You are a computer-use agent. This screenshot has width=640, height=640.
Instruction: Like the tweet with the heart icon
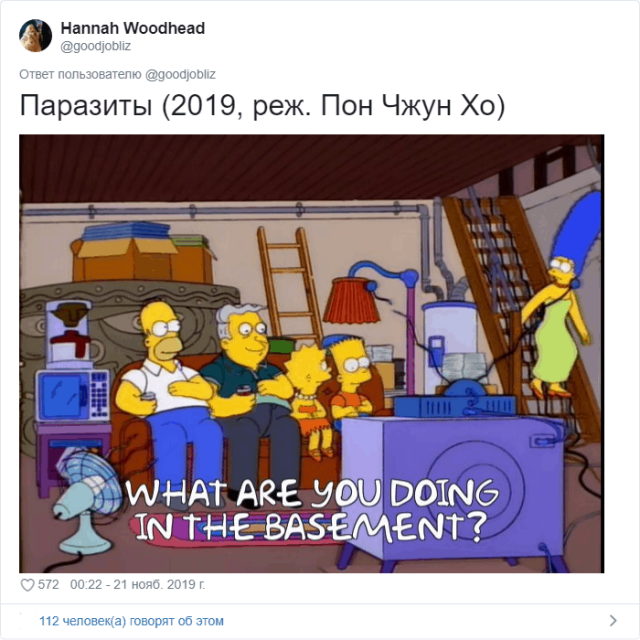click(27, 585)
